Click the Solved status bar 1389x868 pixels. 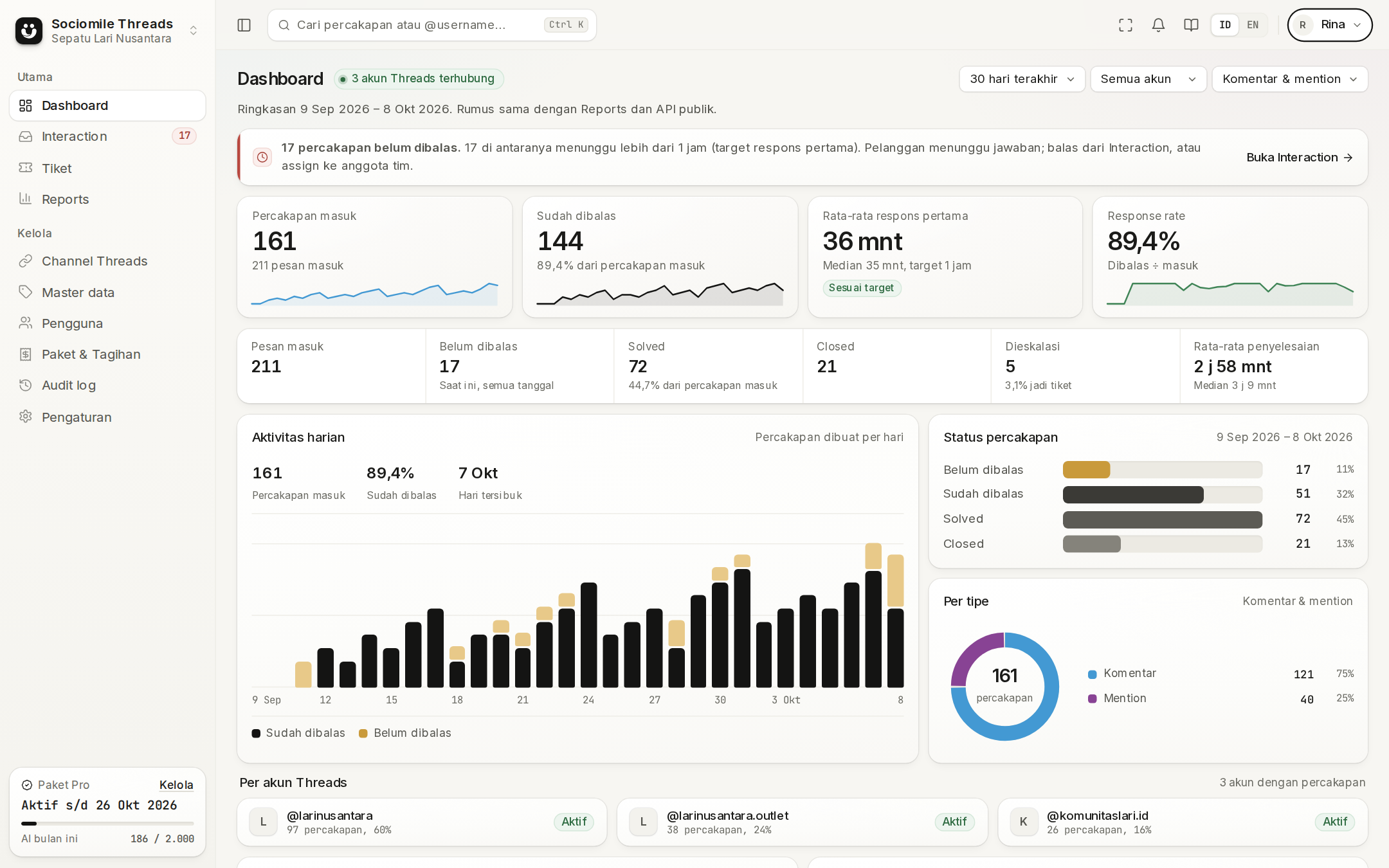(1162, 519)
